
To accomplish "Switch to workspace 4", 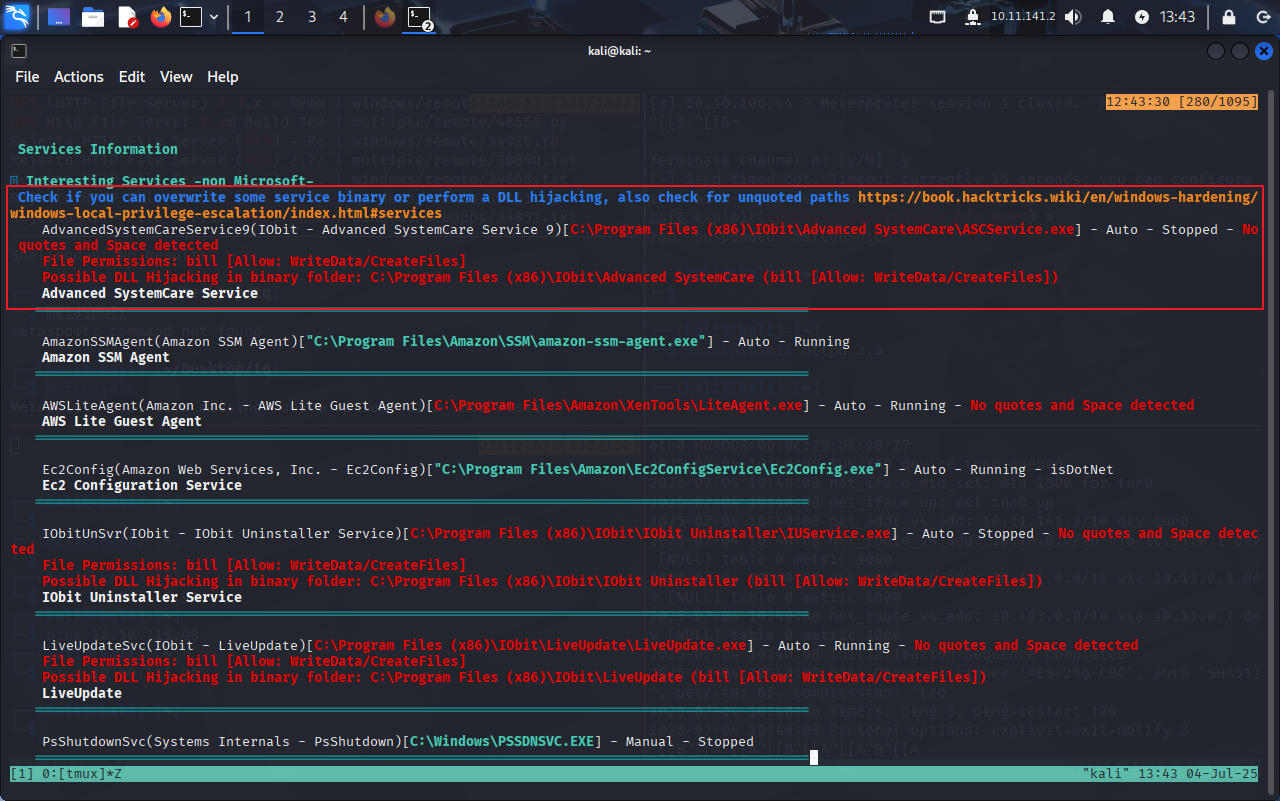I will (344, 17).
